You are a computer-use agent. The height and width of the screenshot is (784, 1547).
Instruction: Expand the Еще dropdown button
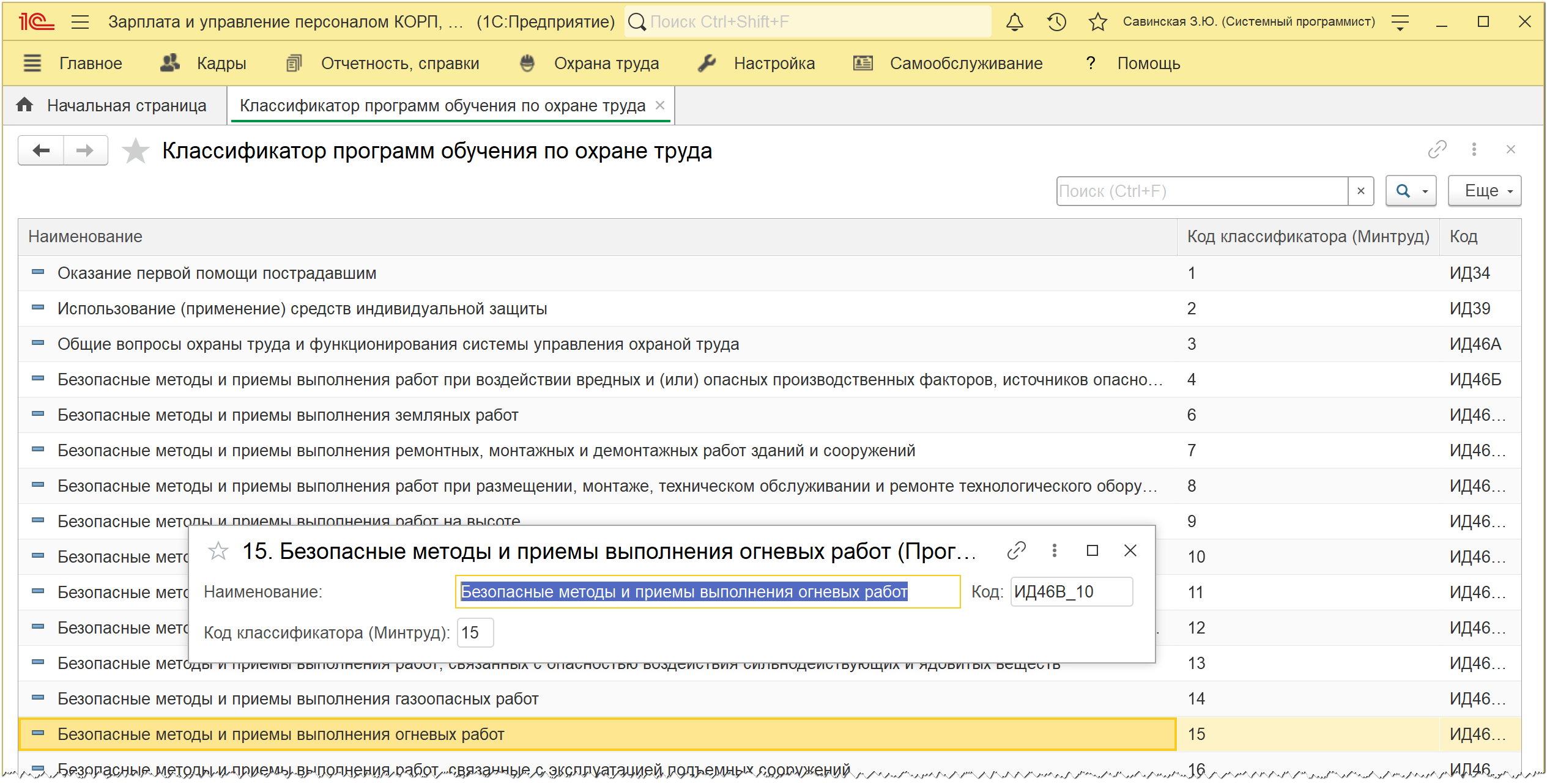pyautogui.click(x=1484, y=191)
